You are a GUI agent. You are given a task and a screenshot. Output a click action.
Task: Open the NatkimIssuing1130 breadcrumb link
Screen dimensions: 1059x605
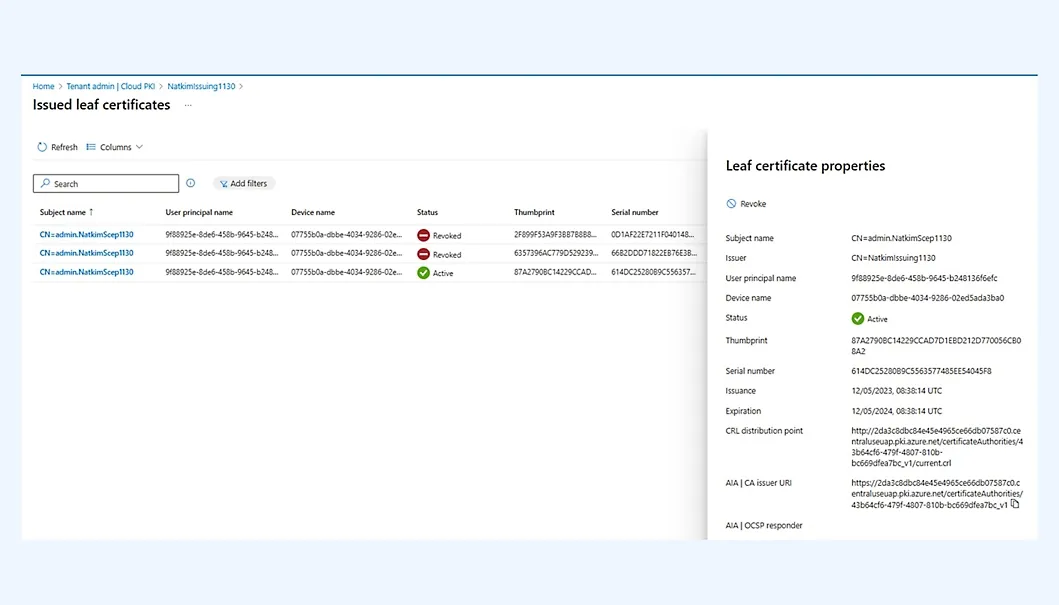(x=201, y=87)
